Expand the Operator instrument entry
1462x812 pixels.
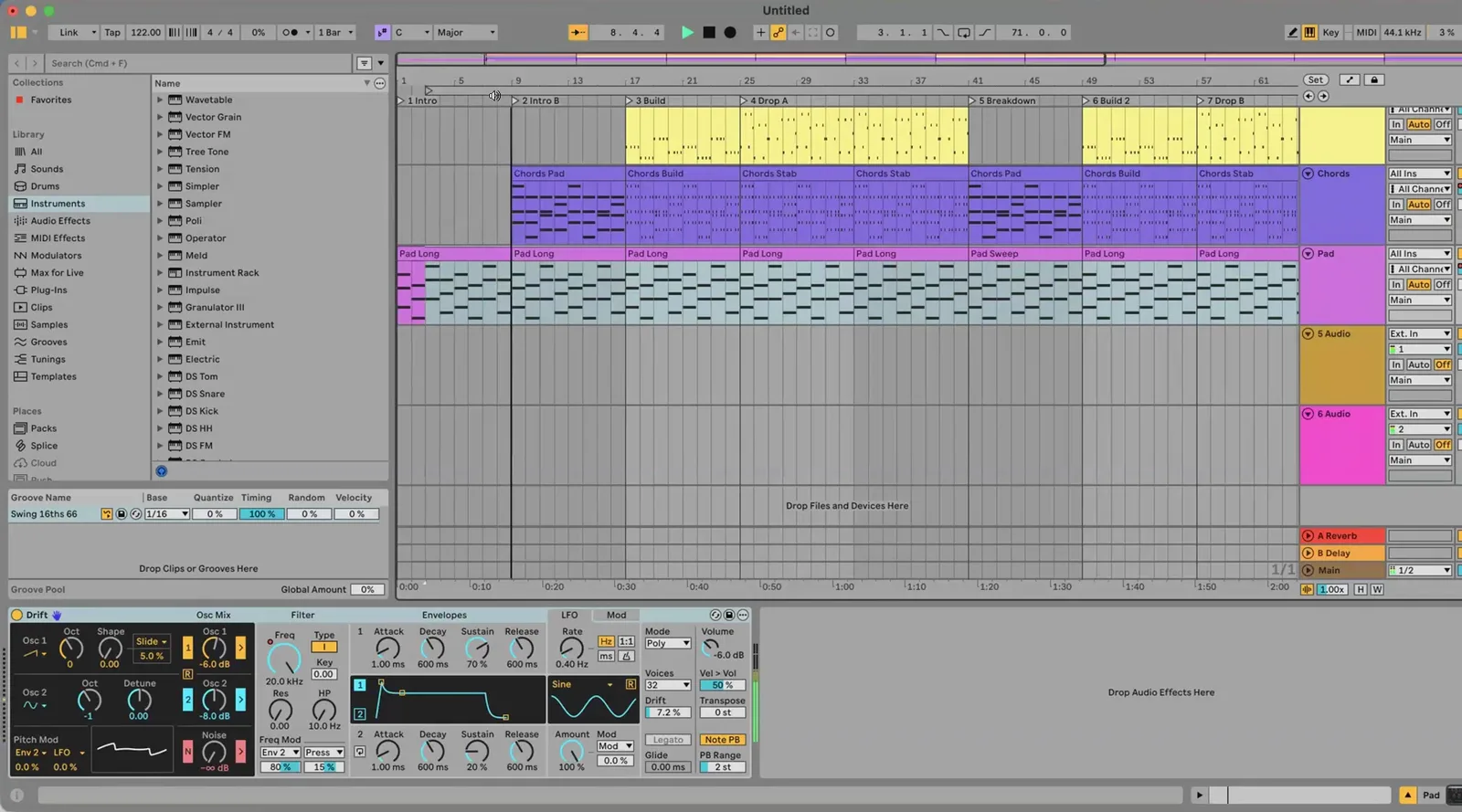(x=160, y=238)
